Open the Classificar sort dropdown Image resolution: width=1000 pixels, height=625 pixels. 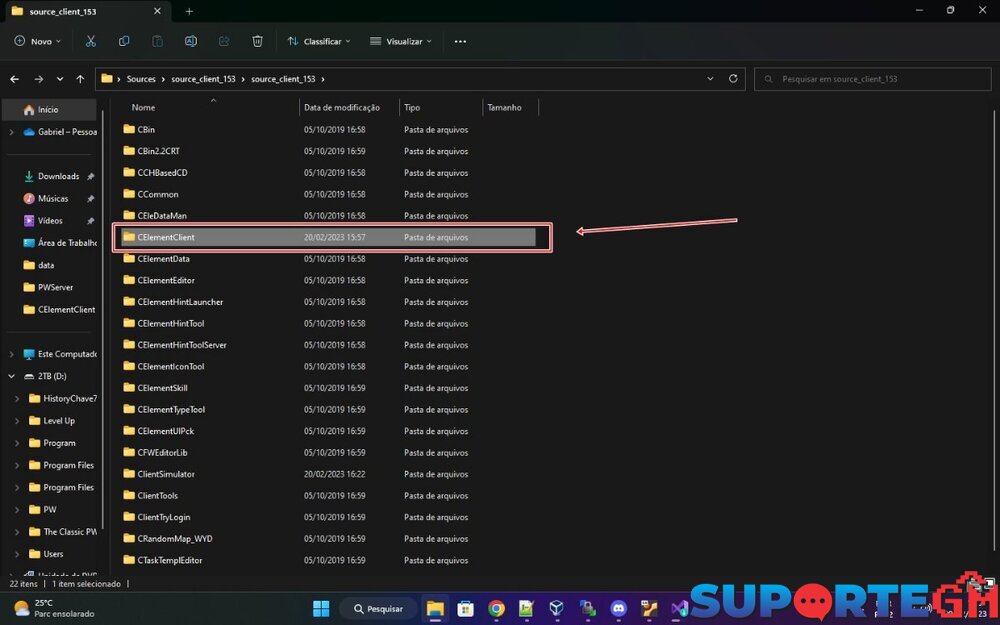[x=314, y=41]
